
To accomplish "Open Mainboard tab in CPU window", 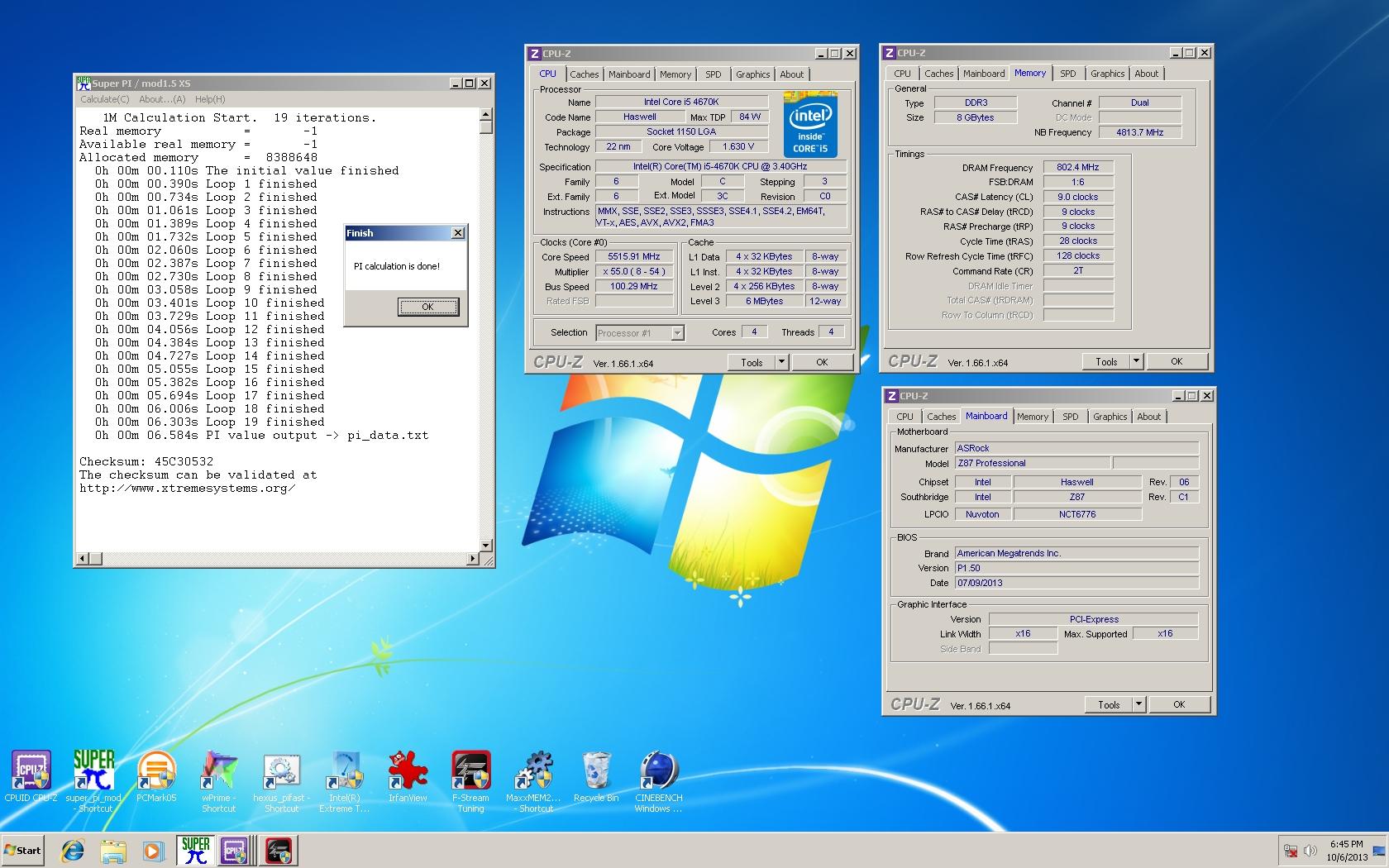I will pyautogui.click(x=629, y=74).
